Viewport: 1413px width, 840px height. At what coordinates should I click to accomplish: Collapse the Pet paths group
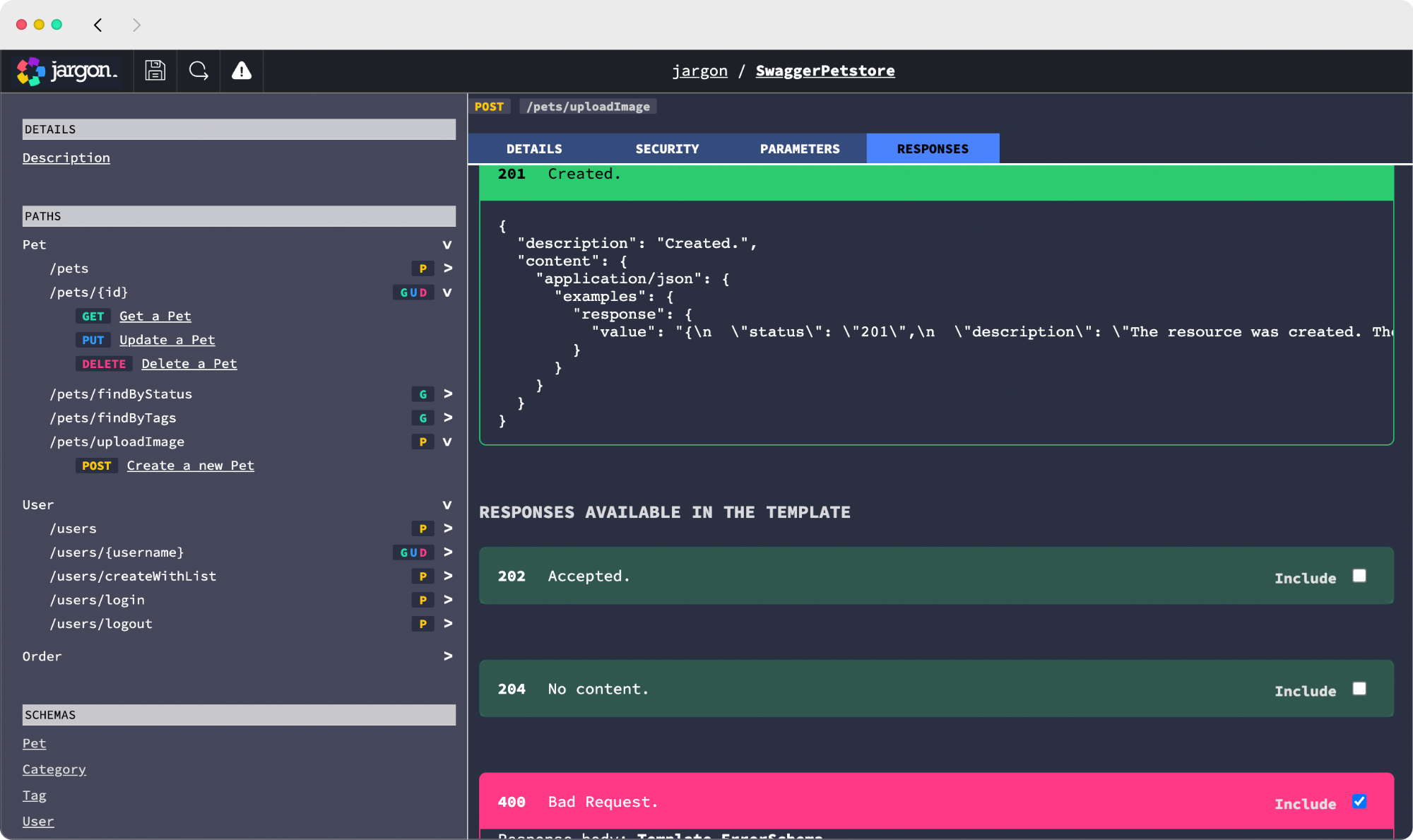click(x=447, y=245)
